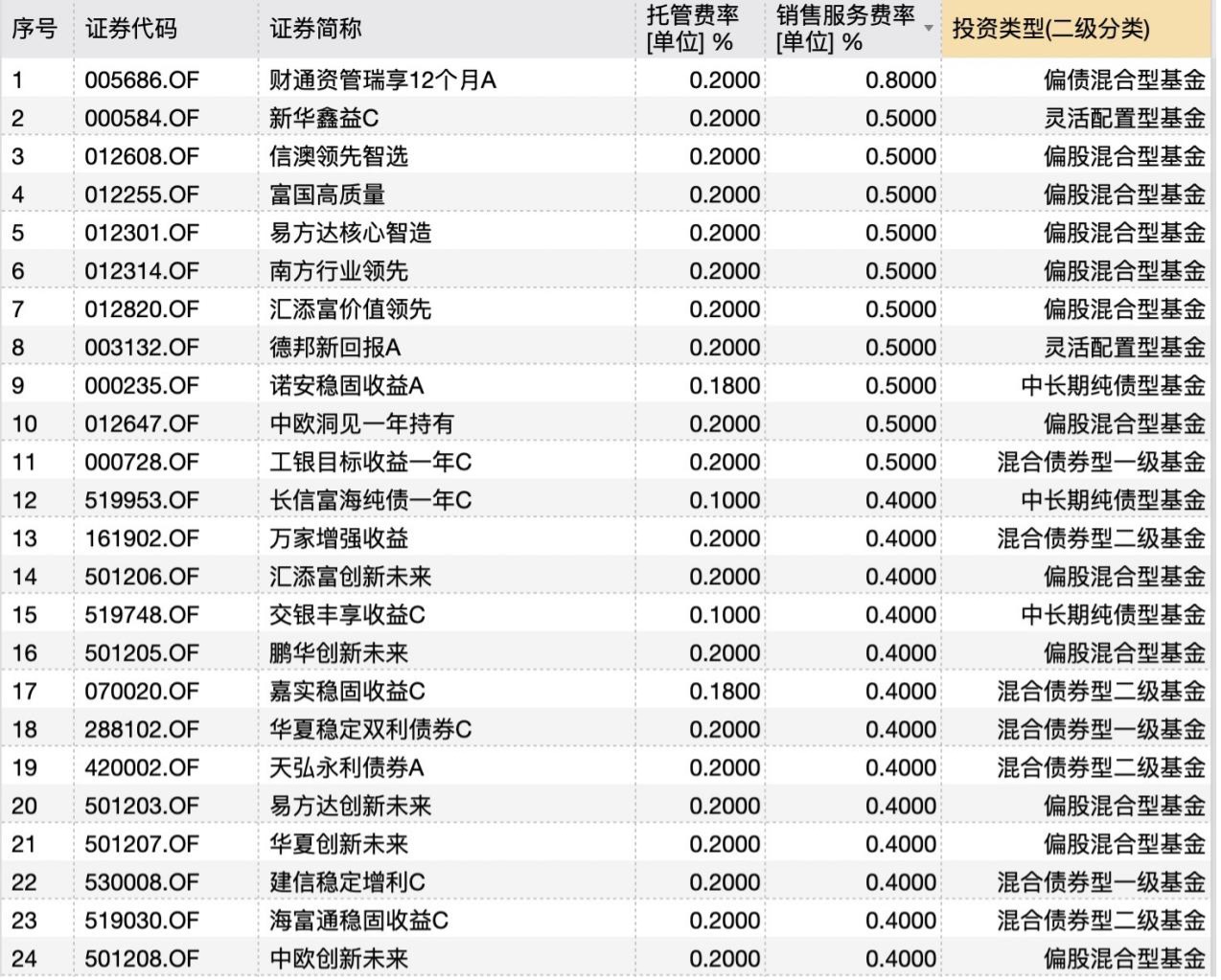Screen dimensions: 1221x980
Task: Click security code 012314.OF
Action: point(142,272)
